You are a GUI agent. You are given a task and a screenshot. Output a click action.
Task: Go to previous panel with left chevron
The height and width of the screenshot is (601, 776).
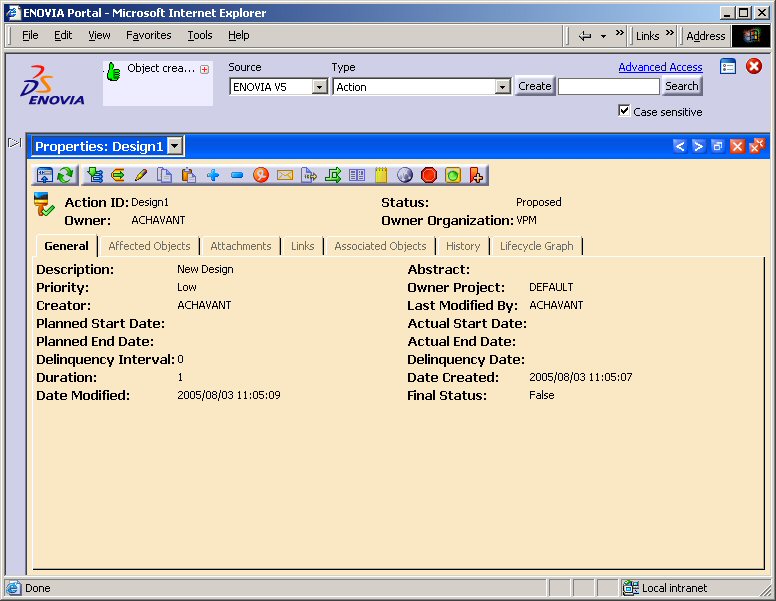(x=679, y=146)
